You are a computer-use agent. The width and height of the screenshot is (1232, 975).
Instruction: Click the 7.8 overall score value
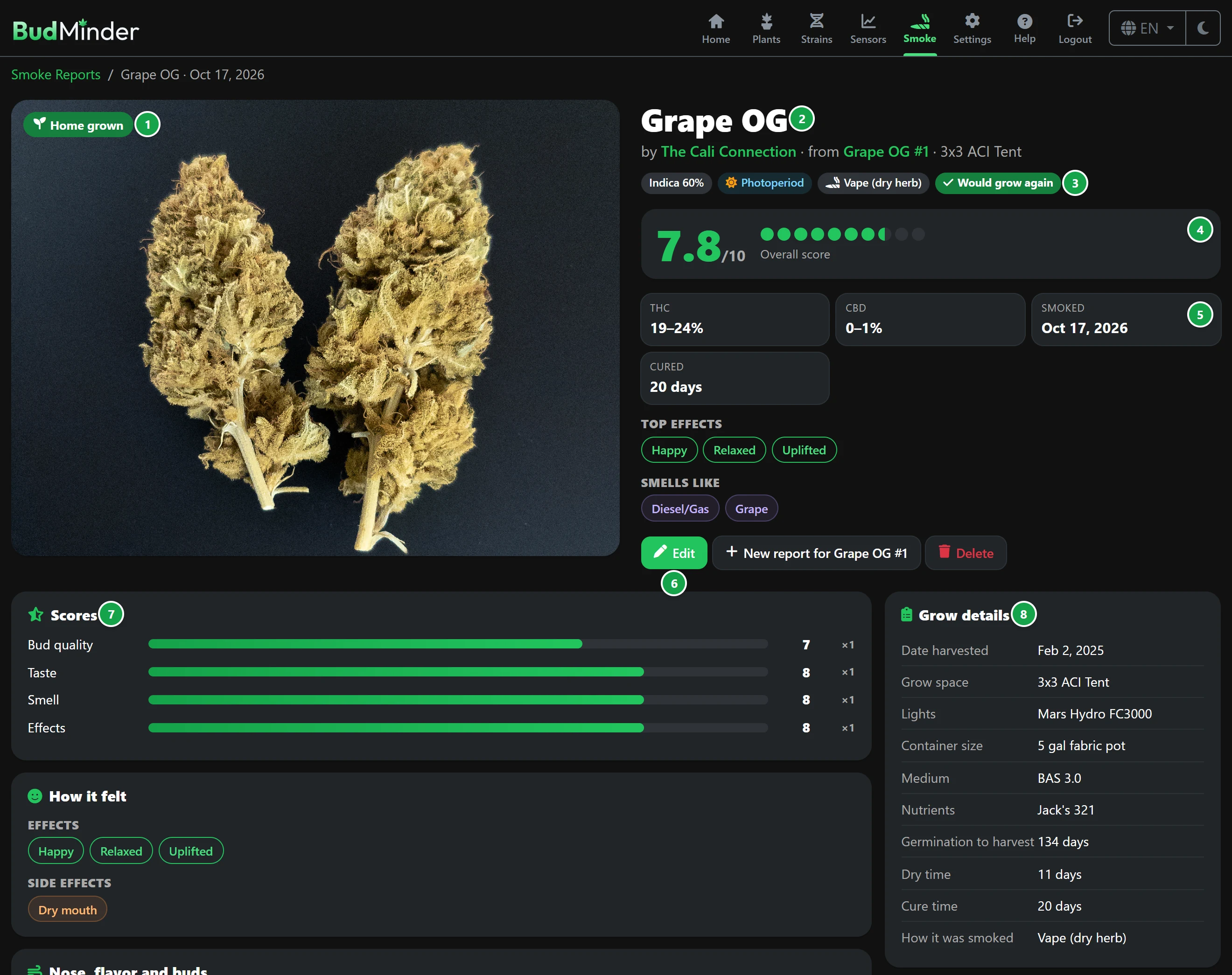[689, 247]
